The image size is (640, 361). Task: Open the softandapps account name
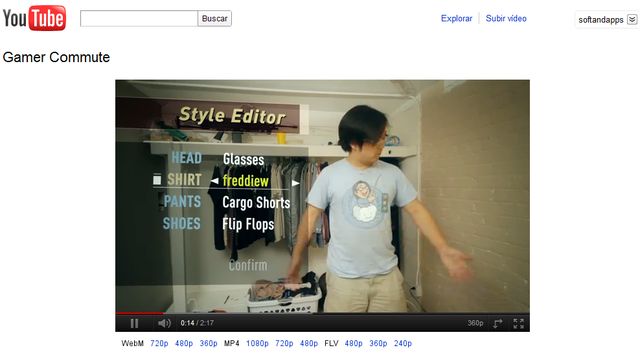click(x=600, y=20)
